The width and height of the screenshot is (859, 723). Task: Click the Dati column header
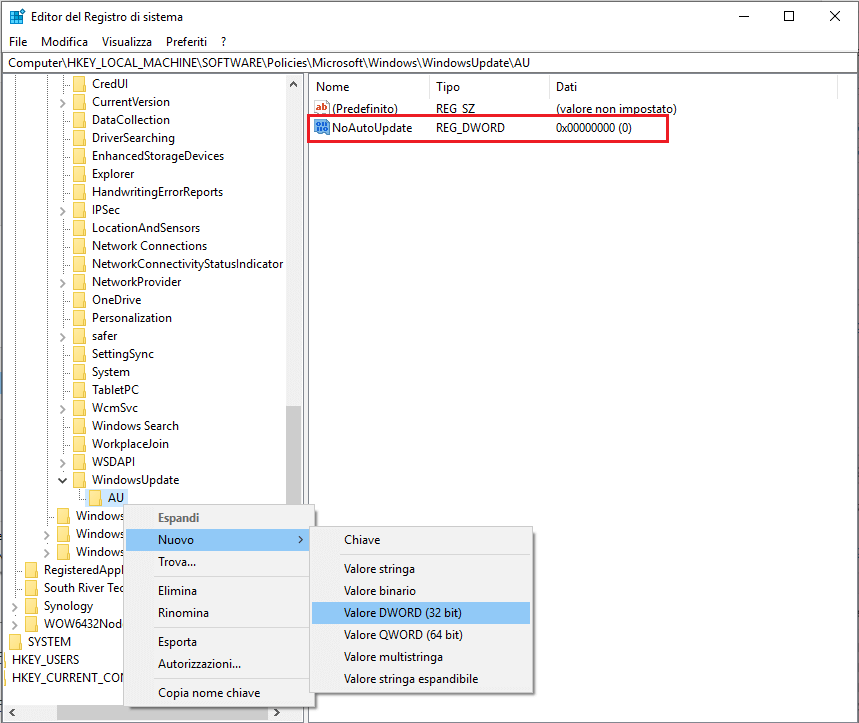click(x=694, y=87)
